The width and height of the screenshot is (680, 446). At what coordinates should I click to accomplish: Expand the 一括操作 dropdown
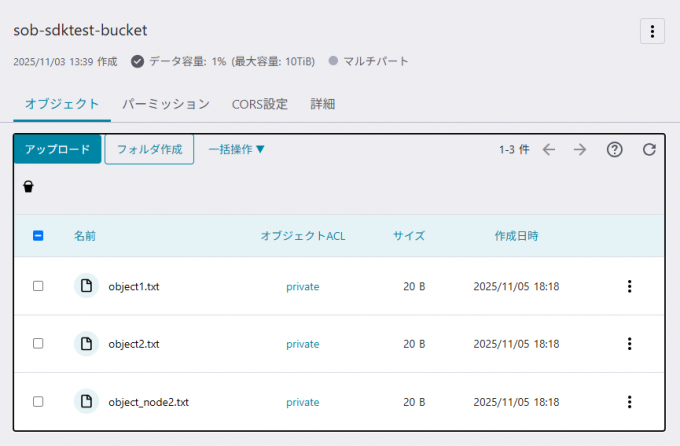click(237, 149)
